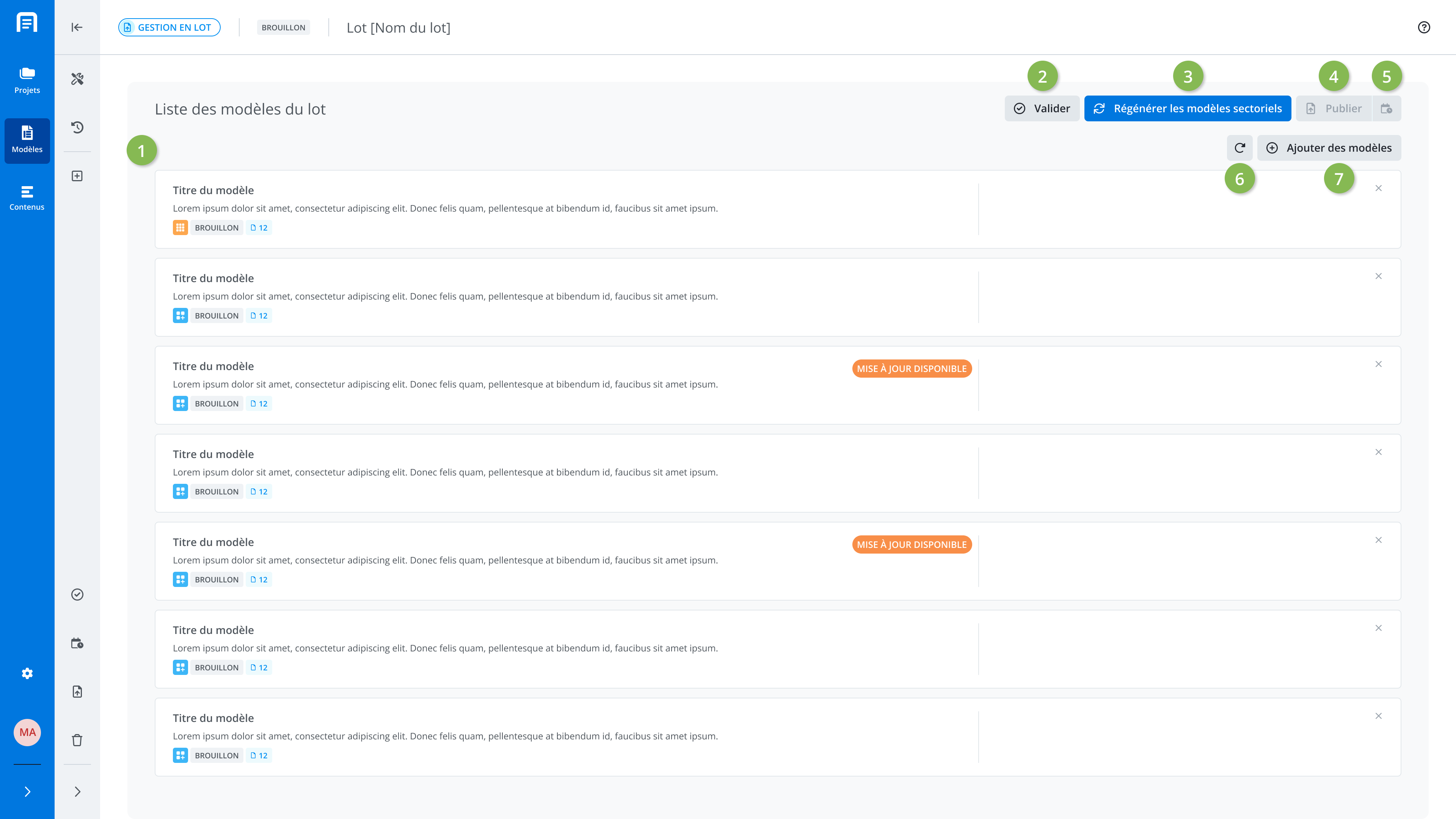Open the settings gear
This screenshot has height=819, width=1456.
click(27, 673)
